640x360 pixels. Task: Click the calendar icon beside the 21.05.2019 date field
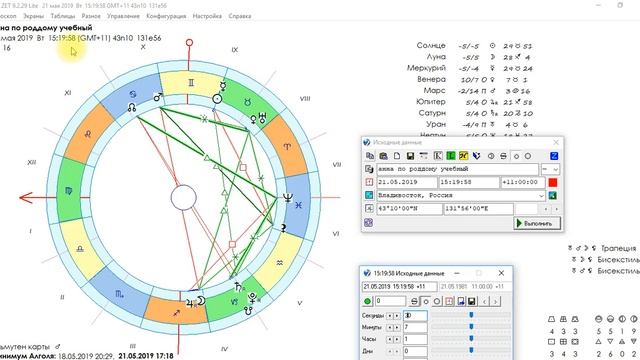pyautogui.click(x=369, y=182)
